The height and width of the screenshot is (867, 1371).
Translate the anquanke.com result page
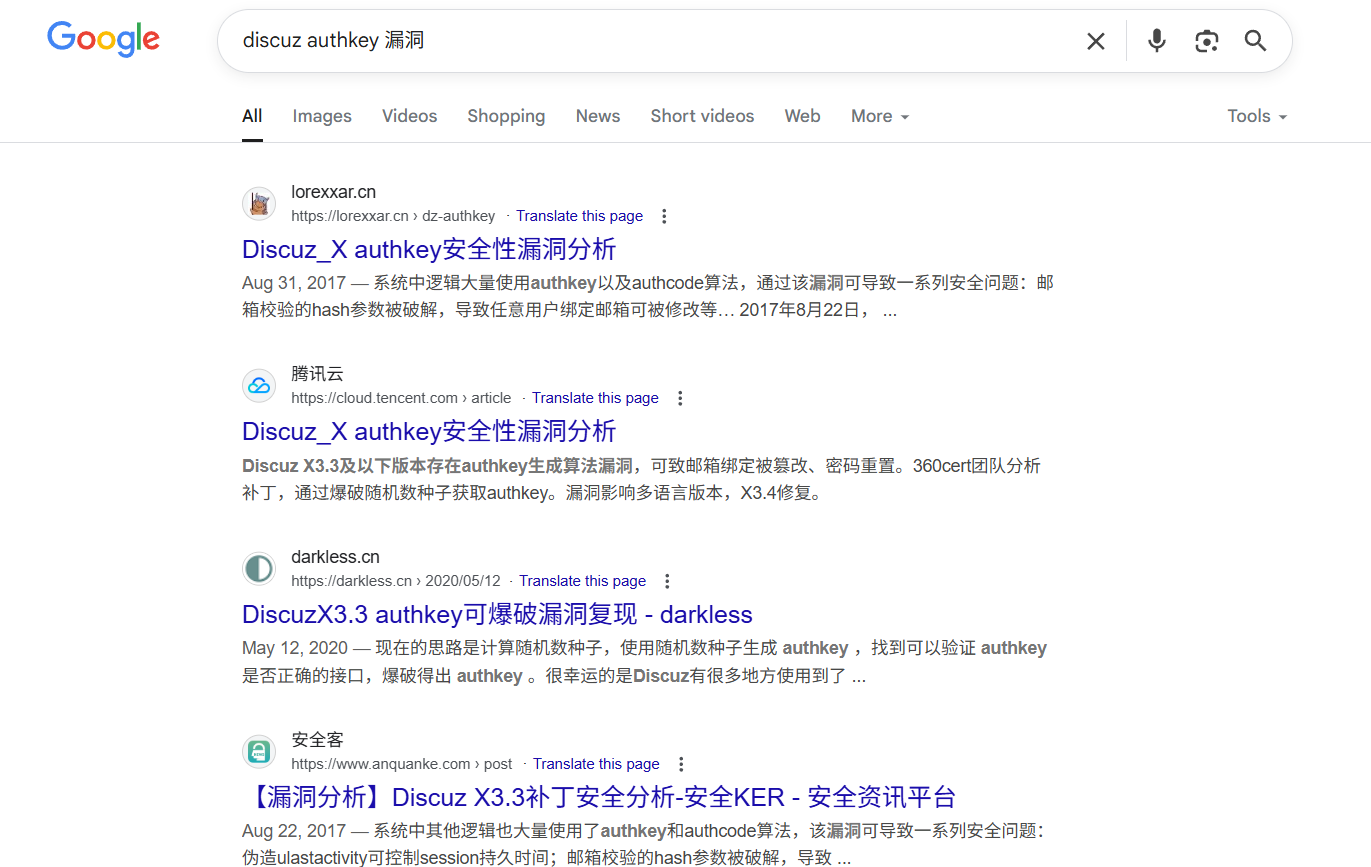(x=596, y=764)
